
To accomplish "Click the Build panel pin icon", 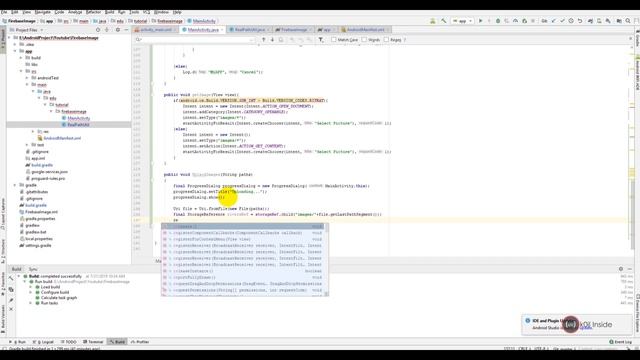I will [x=11, y=300].
